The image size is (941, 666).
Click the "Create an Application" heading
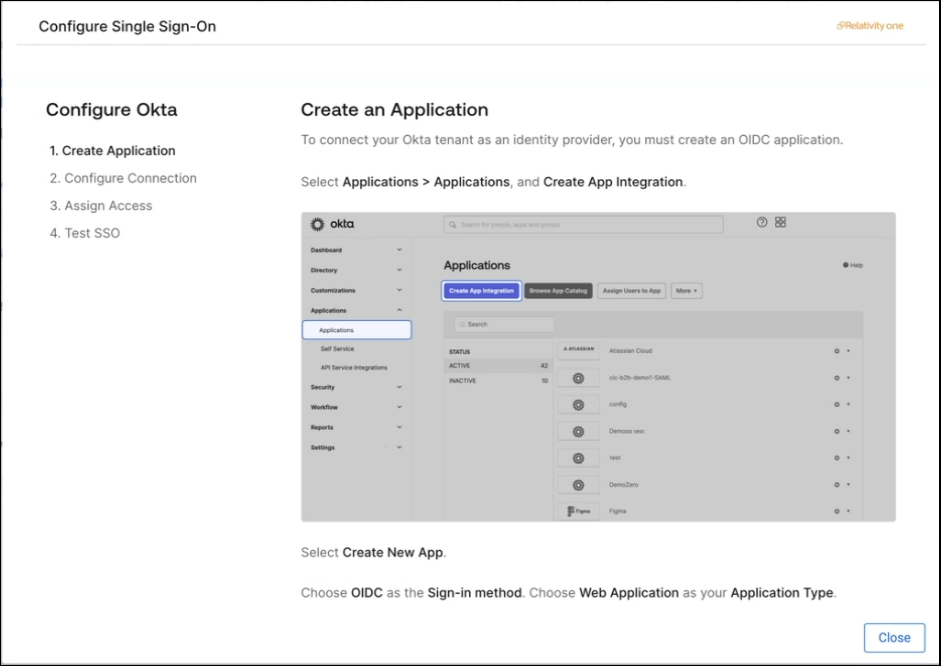(394, 110)
